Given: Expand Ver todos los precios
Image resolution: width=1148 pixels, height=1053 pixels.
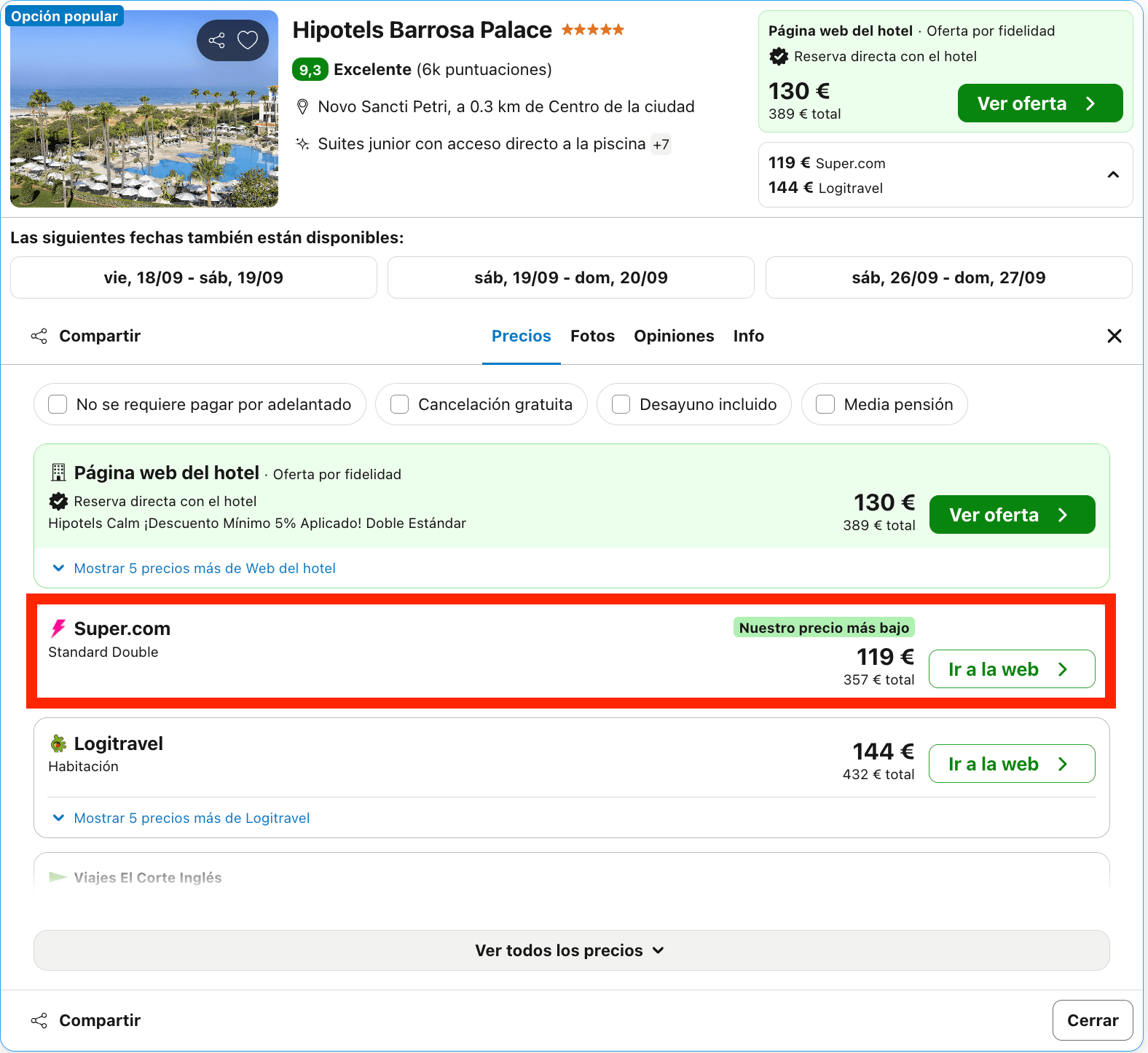Looking at the screenshot, I should point(572,950).
